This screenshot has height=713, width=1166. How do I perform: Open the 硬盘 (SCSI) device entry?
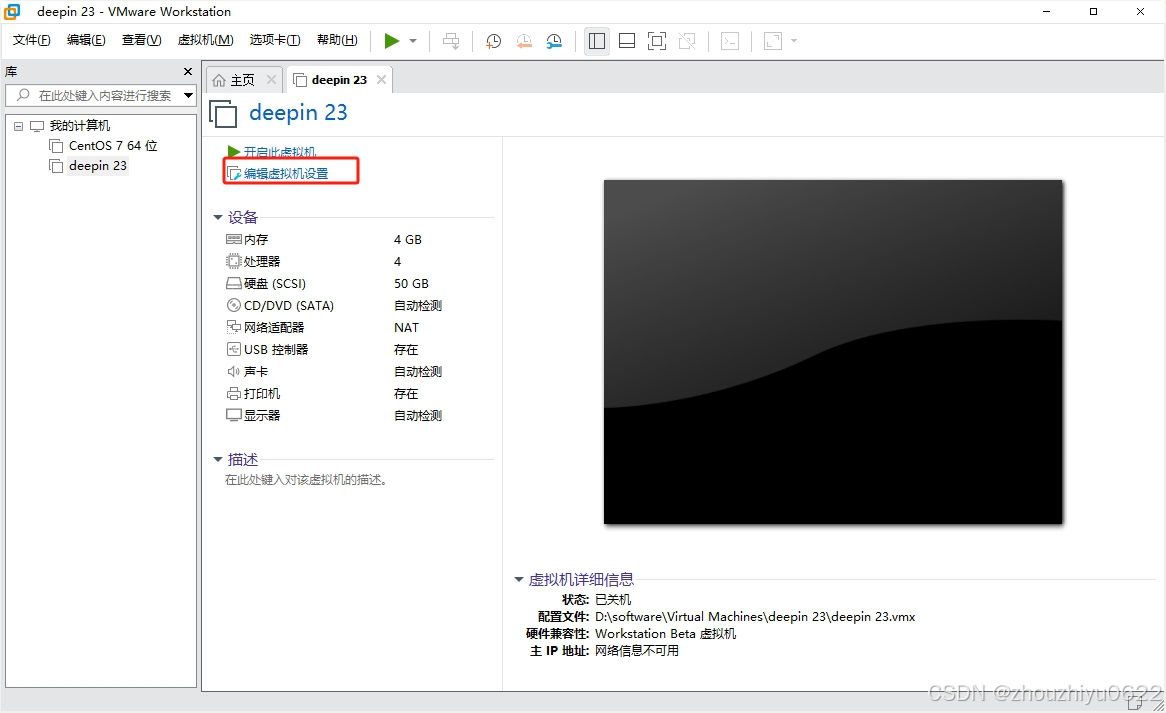click(274, 283)
